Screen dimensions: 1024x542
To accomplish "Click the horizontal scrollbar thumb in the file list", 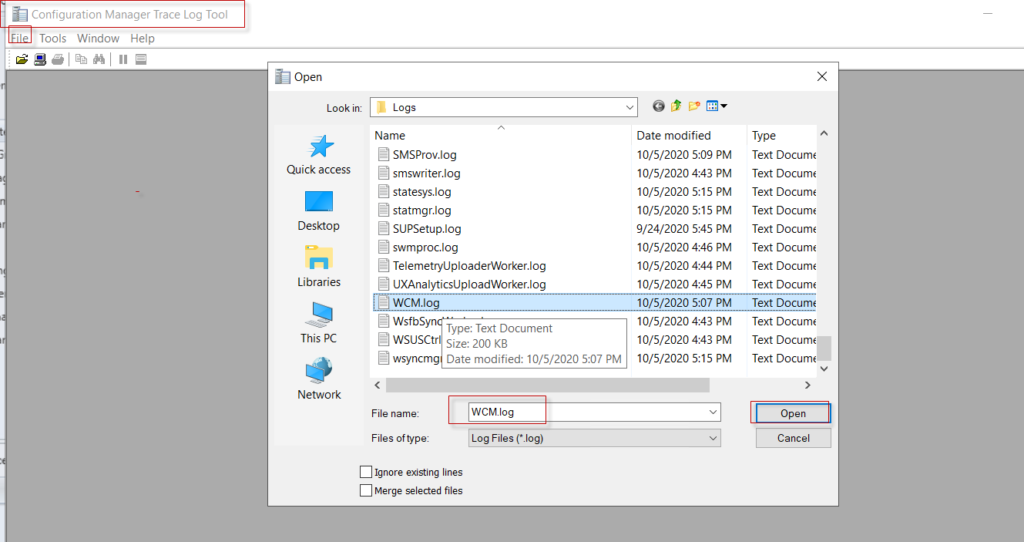I will pos(547,385).
